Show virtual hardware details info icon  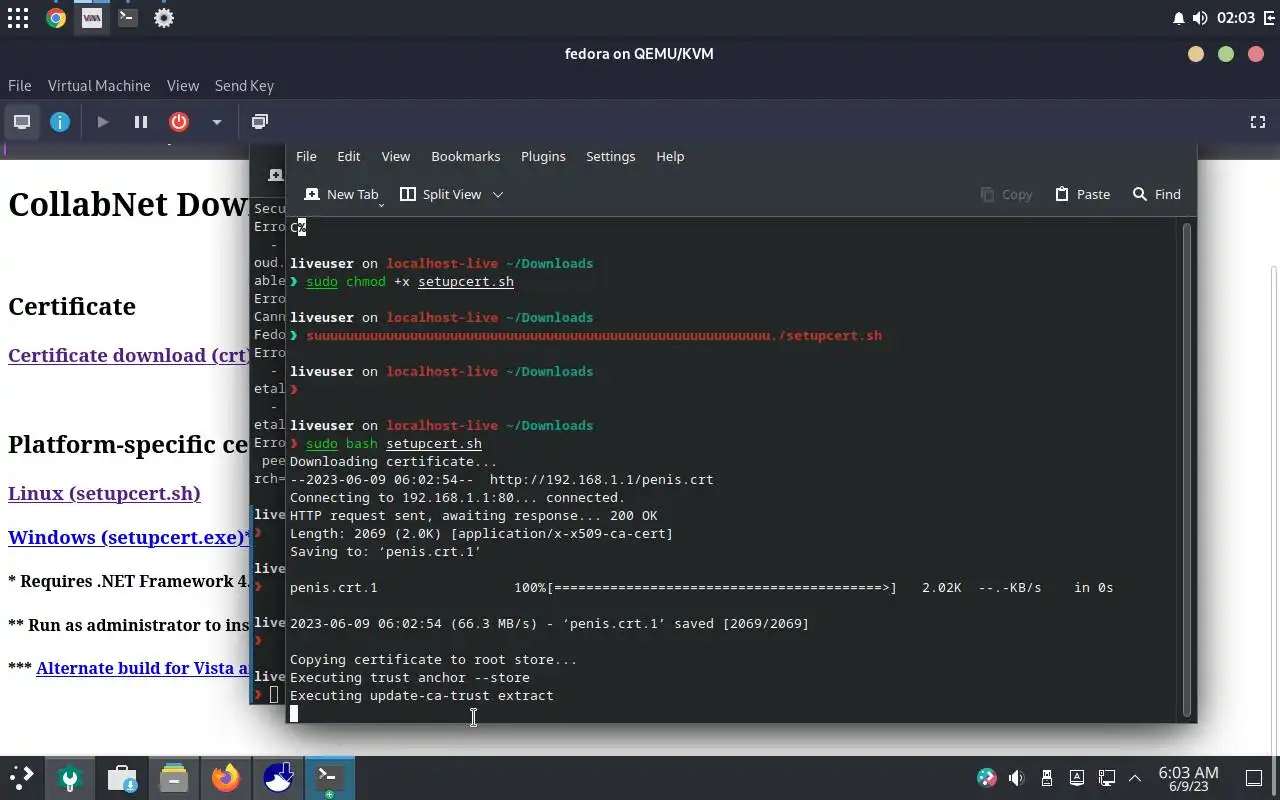click(60, 122)
